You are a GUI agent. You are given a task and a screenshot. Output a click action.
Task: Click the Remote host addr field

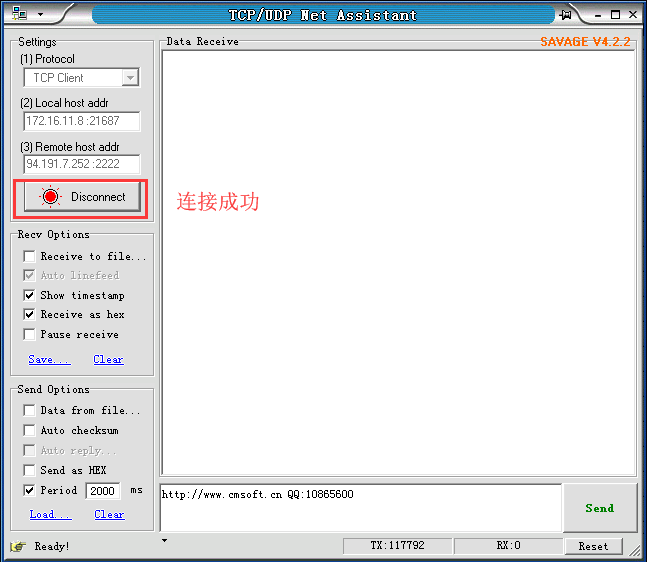[82, 164]
